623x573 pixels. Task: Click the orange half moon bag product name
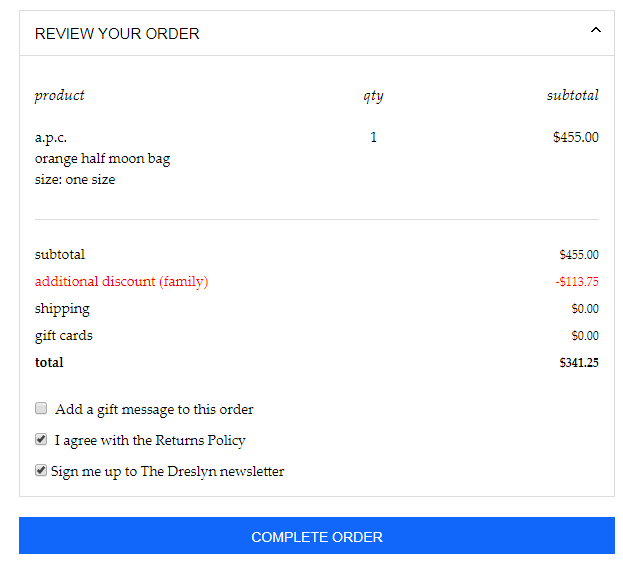point(103,159)
